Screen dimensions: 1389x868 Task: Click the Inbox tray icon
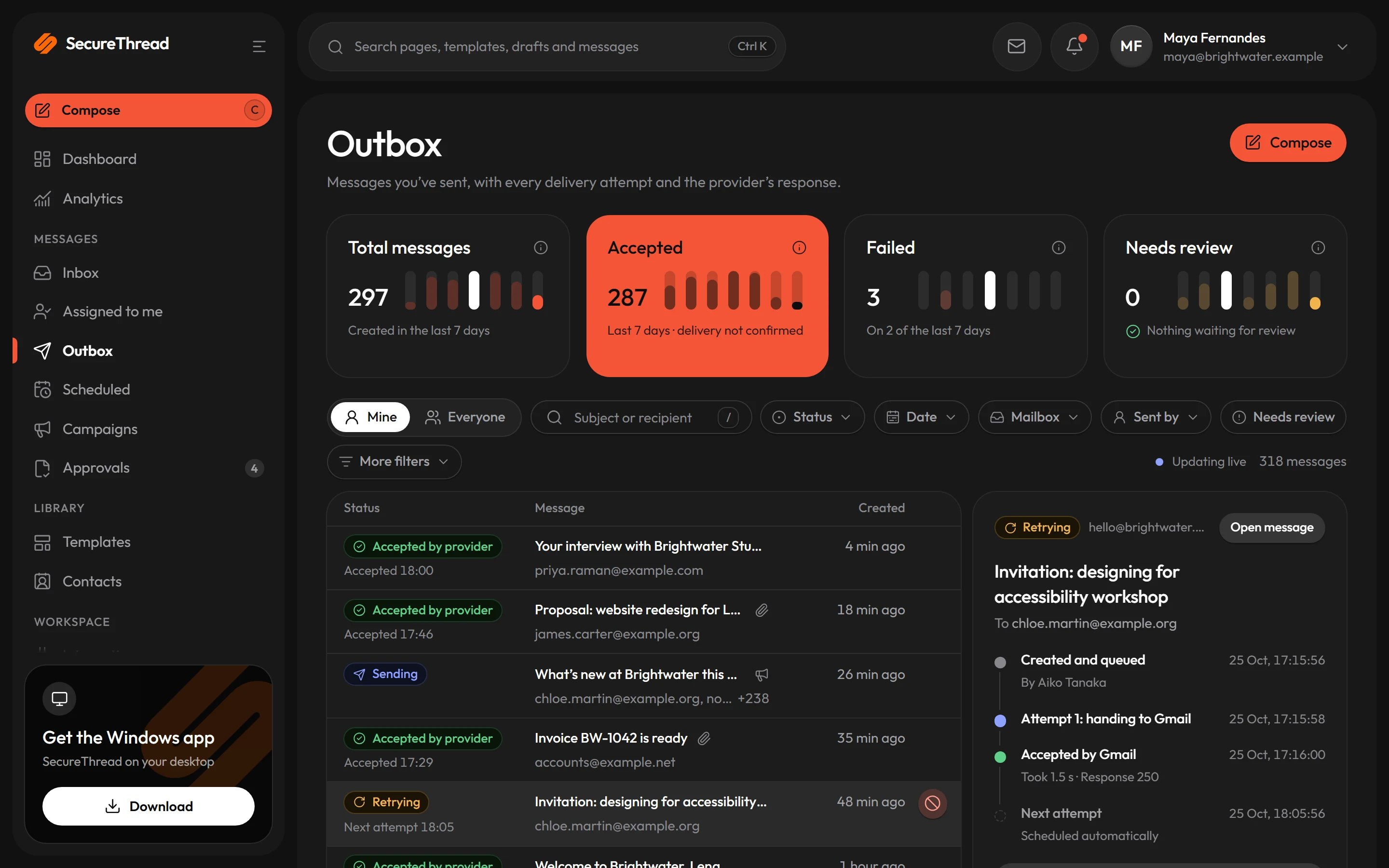coord(42,272)
